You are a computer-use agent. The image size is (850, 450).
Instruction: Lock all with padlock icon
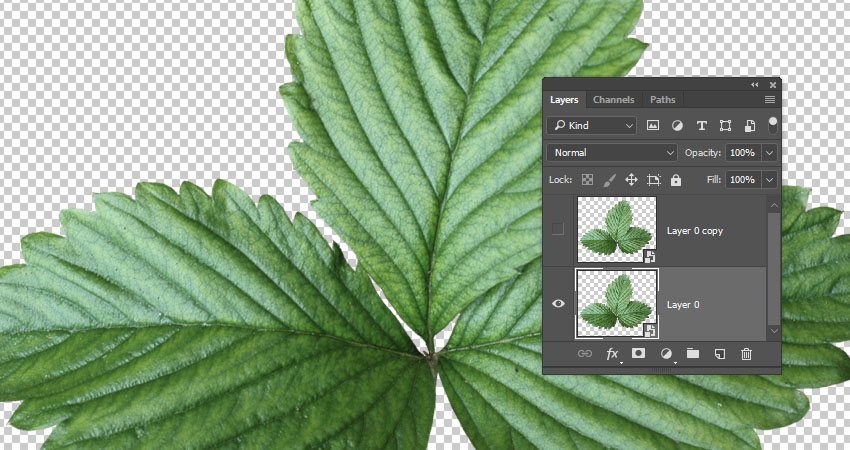tap(675, 180)
